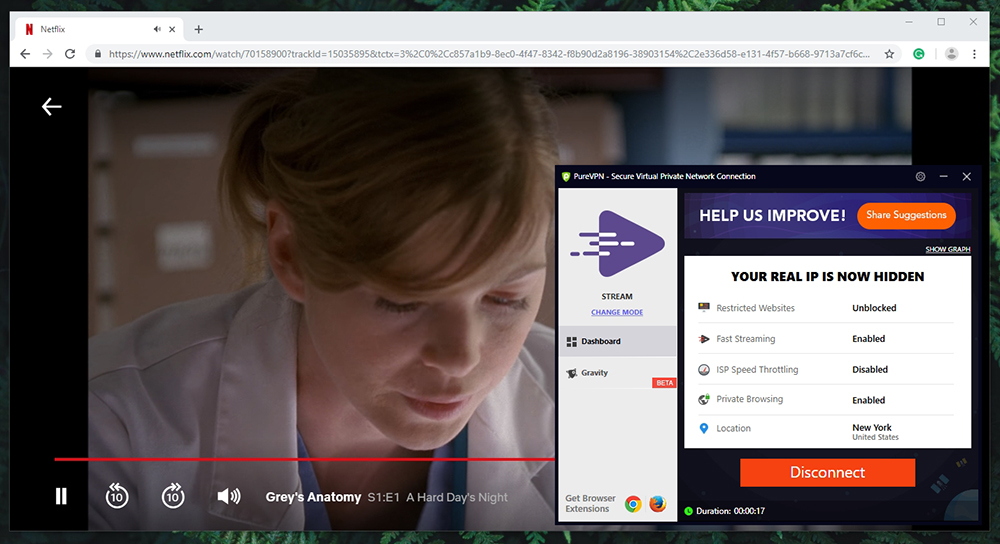Click the Restricted Websites row icon
This screenshot has height=544, width=1000.
(x=704, y=307)
